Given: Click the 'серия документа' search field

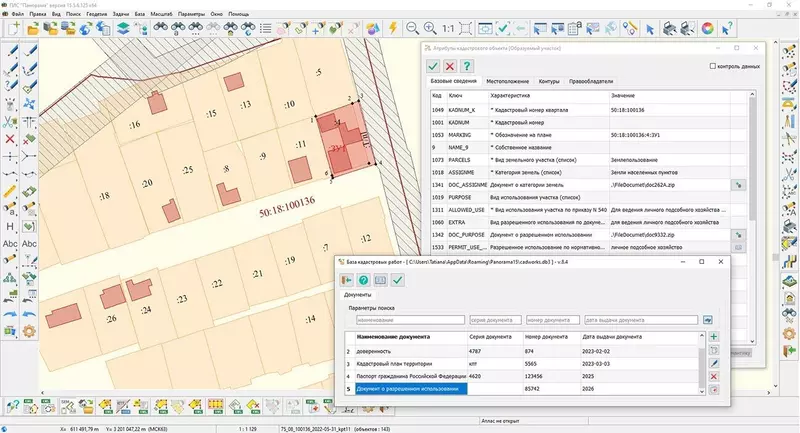Looking at the screenshot, I should coord(495,320).
